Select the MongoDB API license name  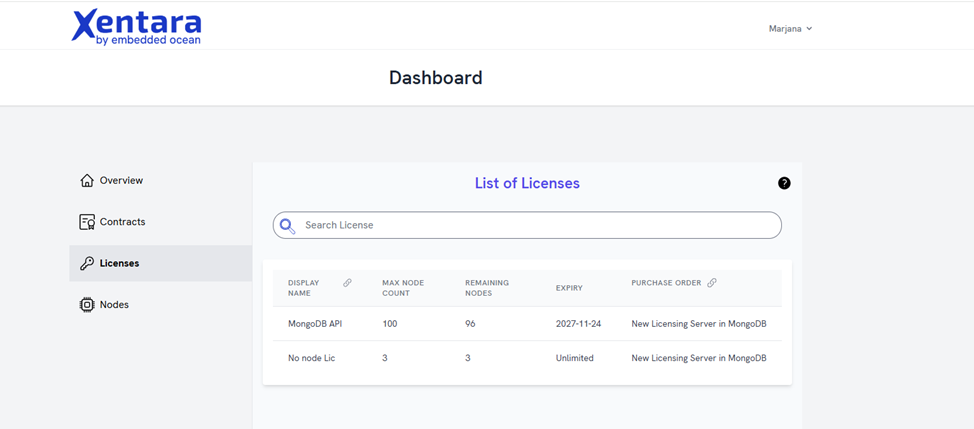[315, 324]
